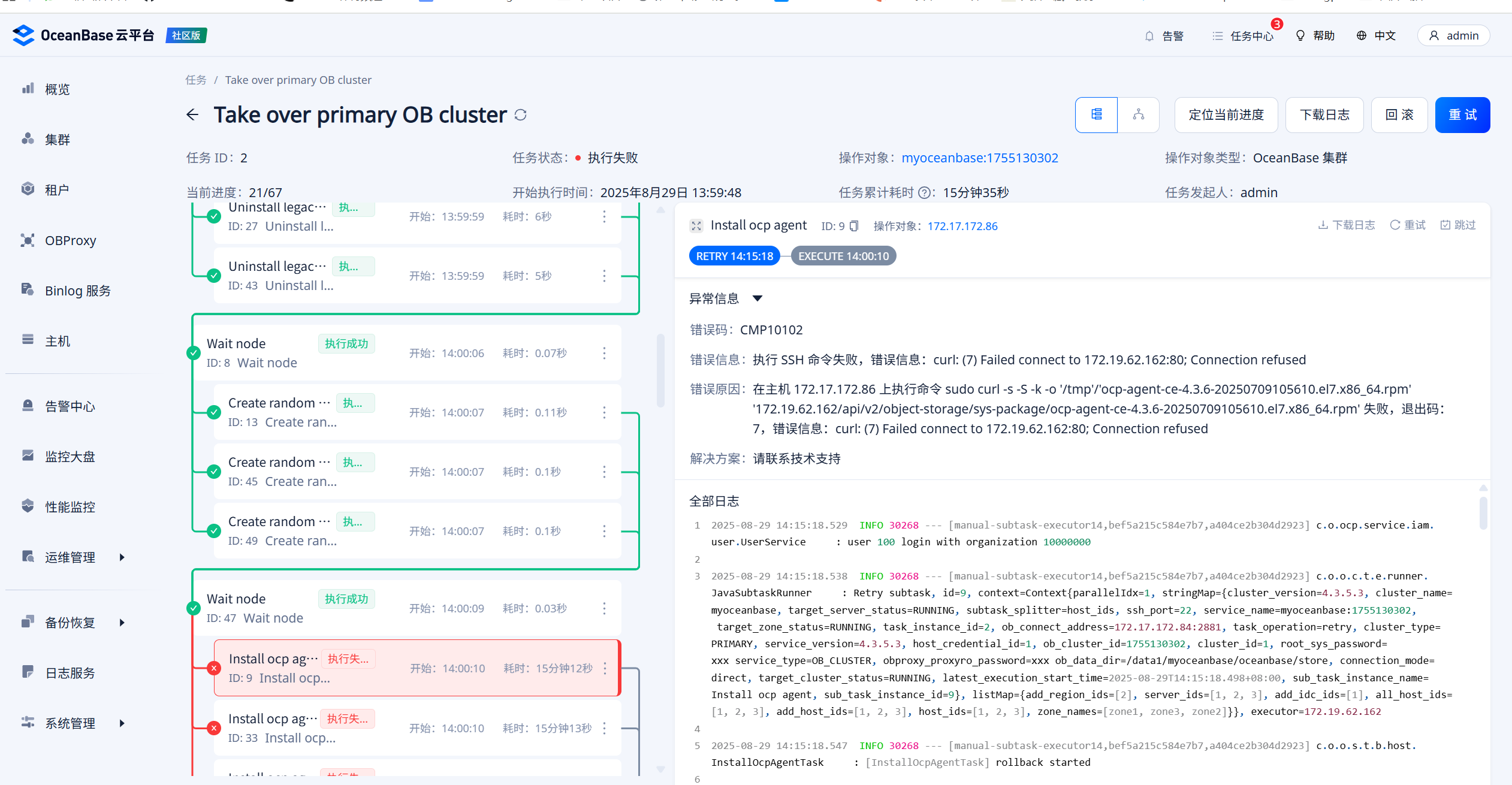
Task: Switch to topology graph view icon
Action: pyautogui.click(x=1138, y=114)
